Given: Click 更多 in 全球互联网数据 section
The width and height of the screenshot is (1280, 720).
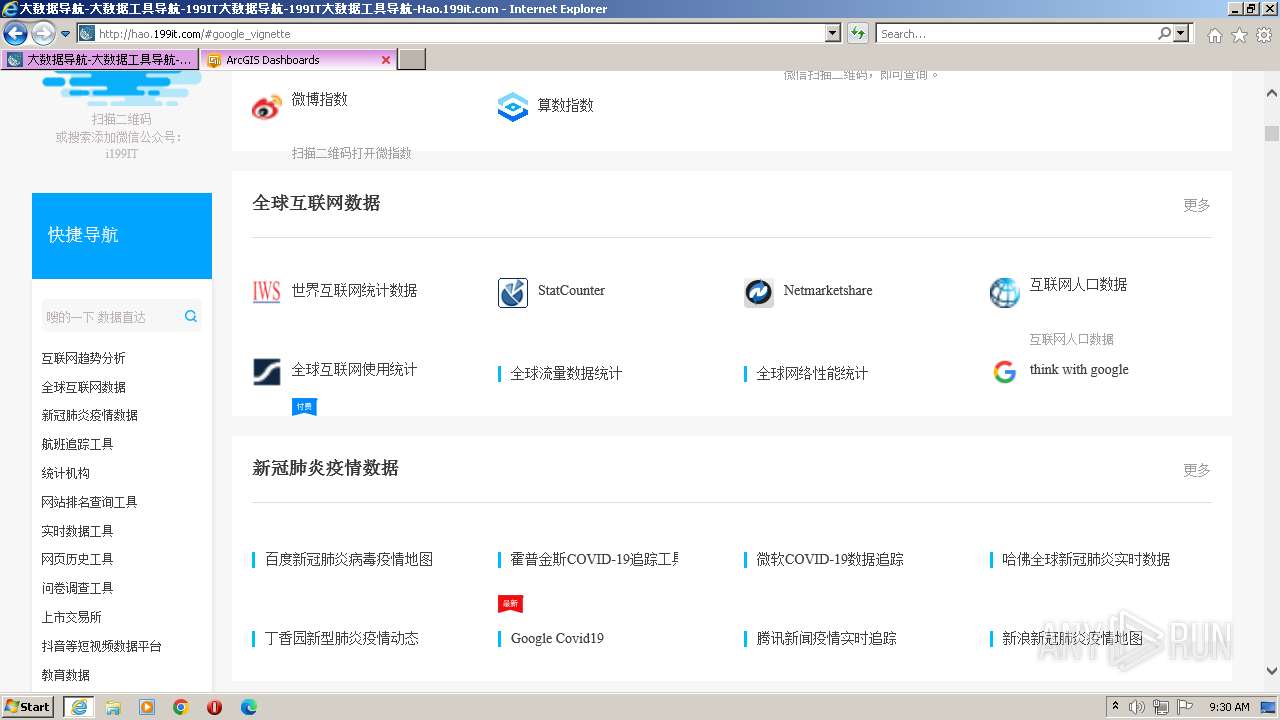Looking at the screenshot, I should (x=1197, y=205).
